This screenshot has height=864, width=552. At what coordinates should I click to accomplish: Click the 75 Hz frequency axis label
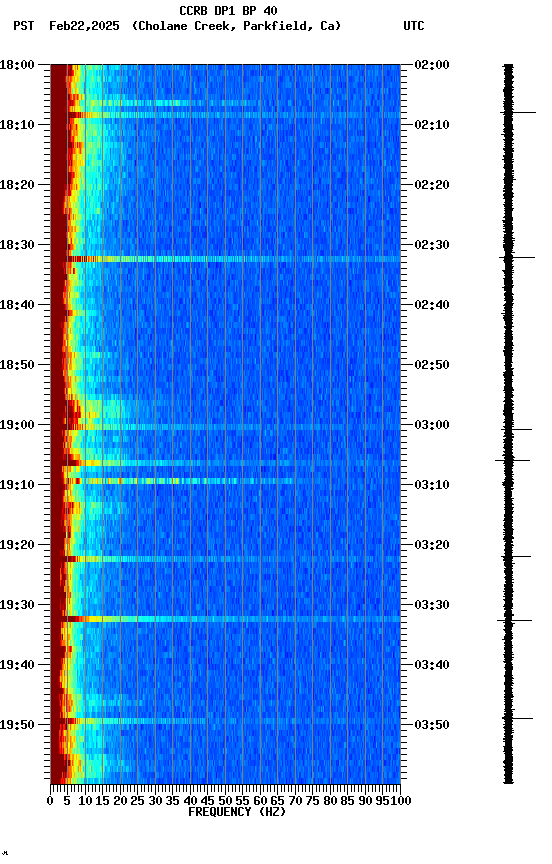click(312, 801)
